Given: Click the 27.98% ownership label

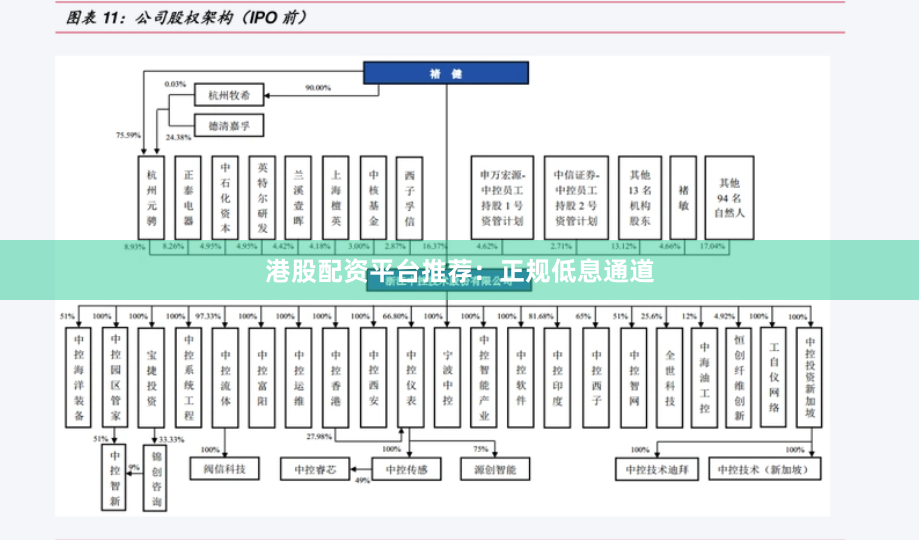Looking at the screenshot, I should [319, 436].
